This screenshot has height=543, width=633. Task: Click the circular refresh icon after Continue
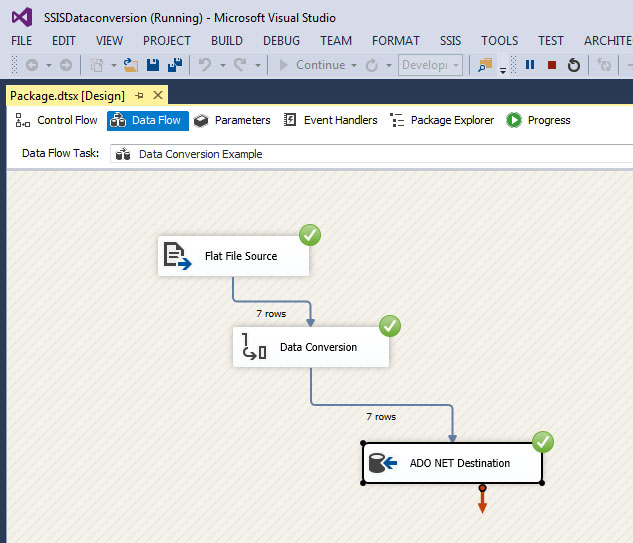point(371,65)
